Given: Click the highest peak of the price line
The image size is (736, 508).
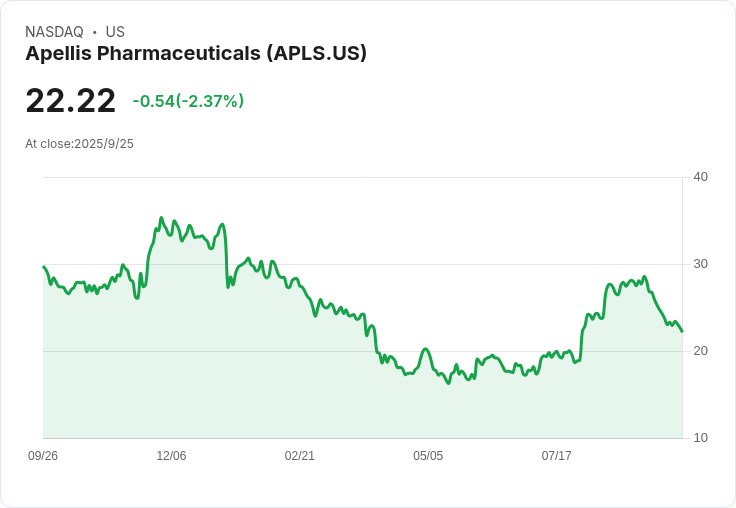Looking at the screenshot, I should 161,217.
